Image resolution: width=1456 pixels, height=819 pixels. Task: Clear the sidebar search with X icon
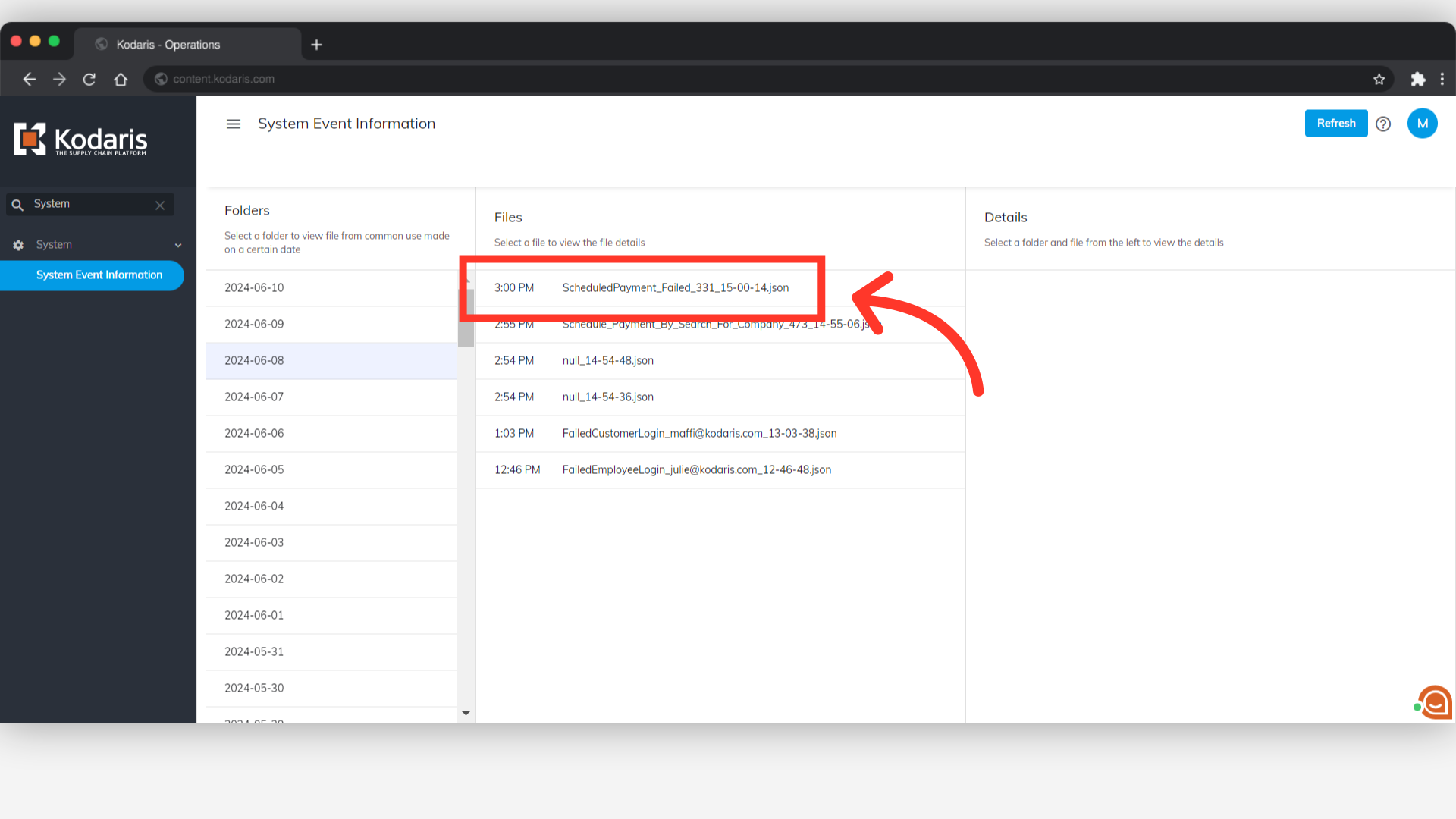coord(160,205)
